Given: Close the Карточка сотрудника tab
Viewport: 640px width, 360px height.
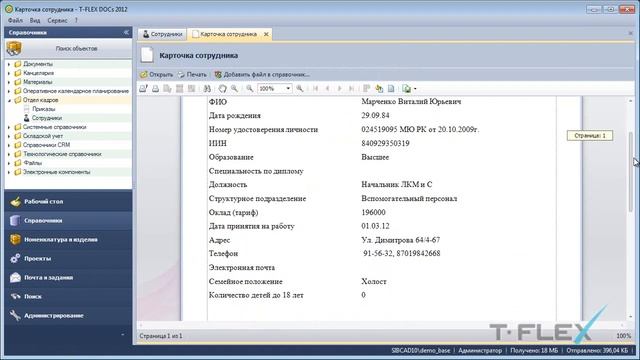Looking at the screenshot, I should 266,34.
